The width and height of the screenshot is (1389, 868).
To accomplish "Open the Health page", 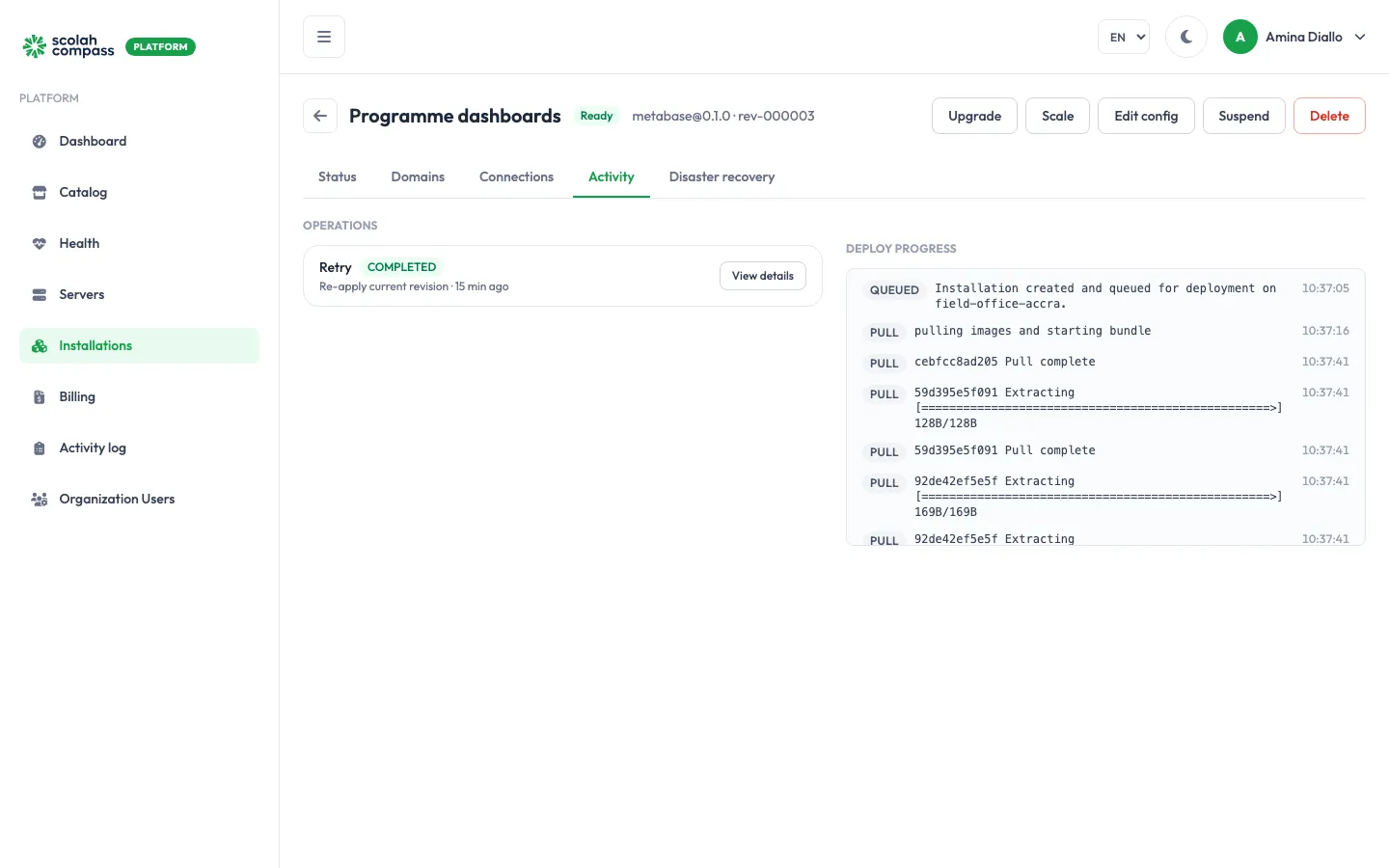I will pos(139,244).
